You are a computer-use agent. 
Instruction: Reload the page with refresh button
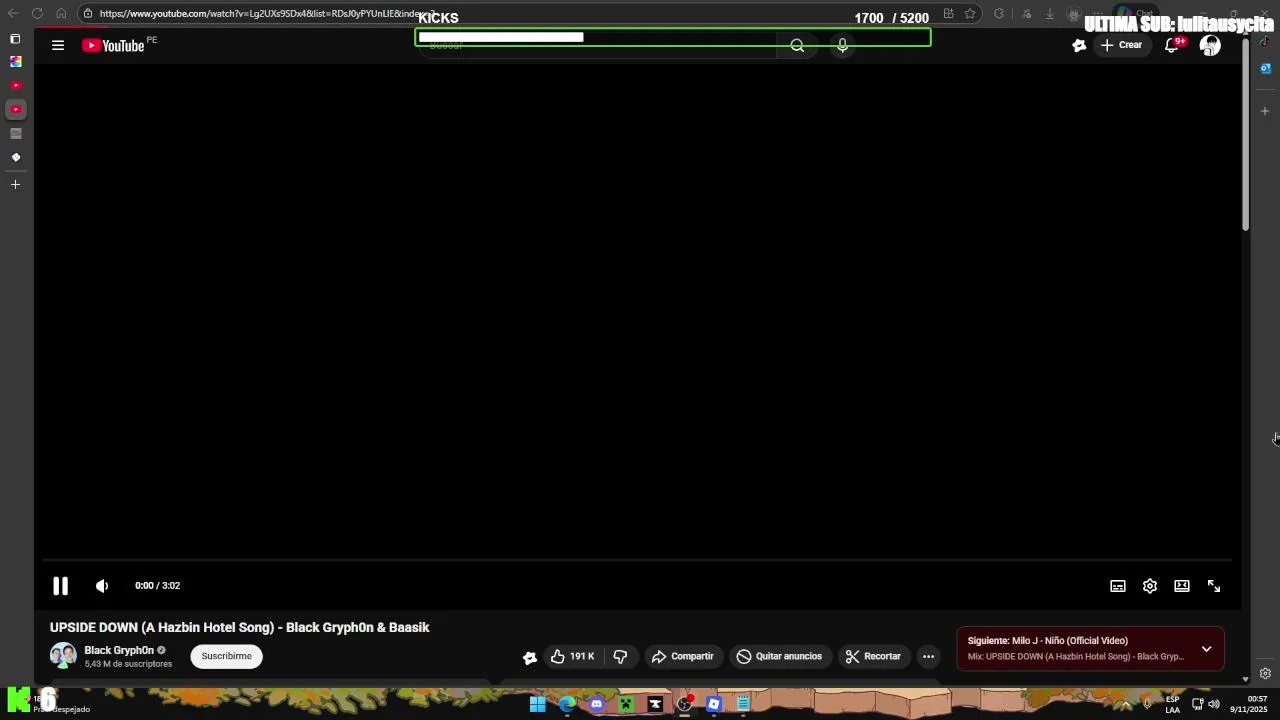point(37,14)
